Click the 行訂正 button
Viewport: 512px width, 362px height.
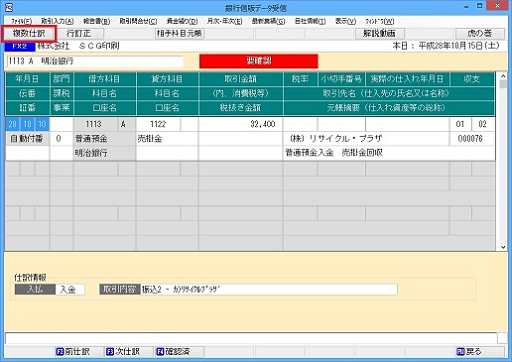coord(79,34)
